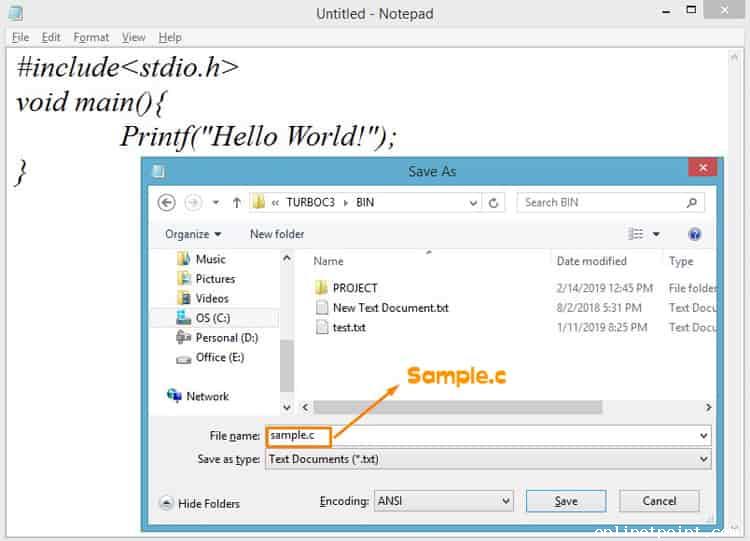Viewport: 750px width, 541px height.
Task: Select Pictures in the navigation pane
Action: coord(215,279)
